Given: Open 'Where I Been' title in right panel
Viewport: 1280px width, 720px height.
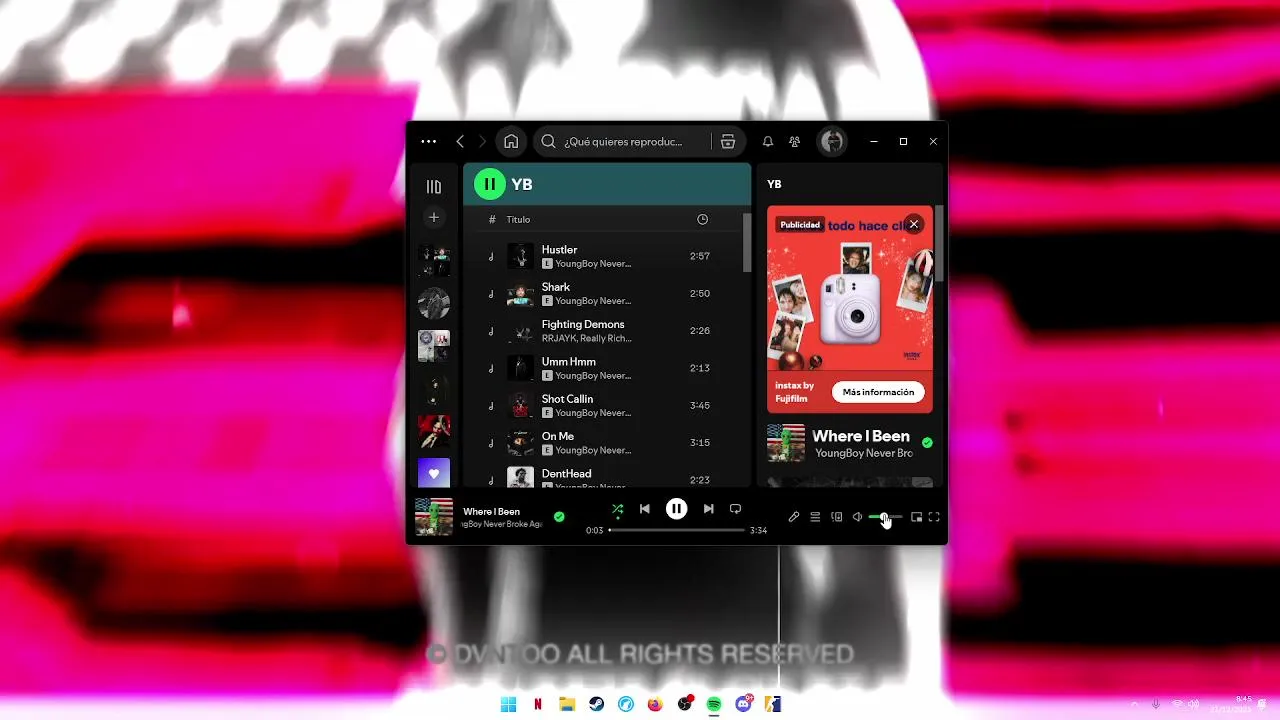Looking at the screenshot, I should [861, 436].
